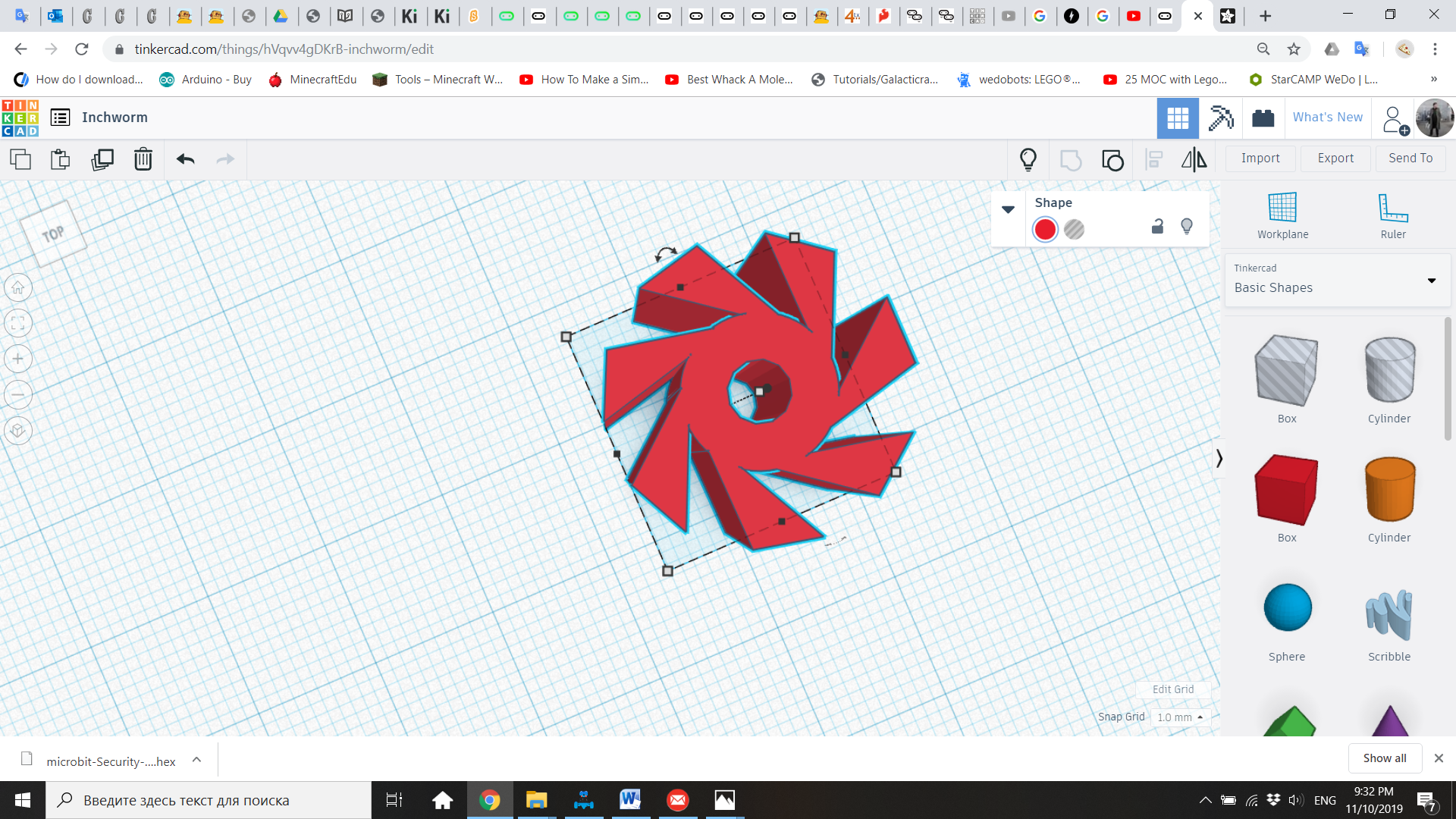Toggle Hole mode for shape
The height and width of the screenshot is (819, 1456).
[1074, 229]
